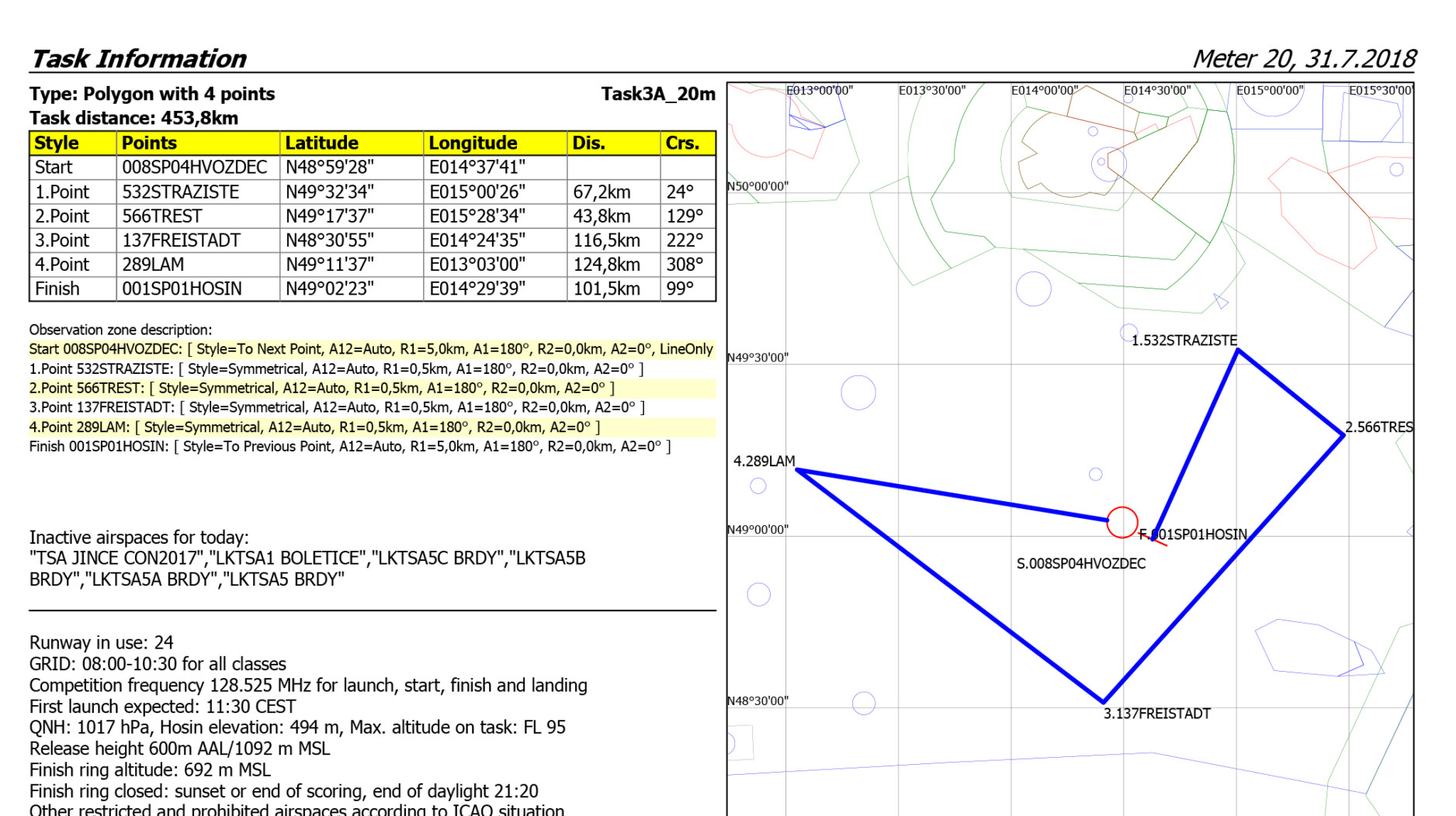The image size is (1456, 816).
Task: Click the 001SP01HOSIN cell in the Finish row
Action: click(182, 289)
